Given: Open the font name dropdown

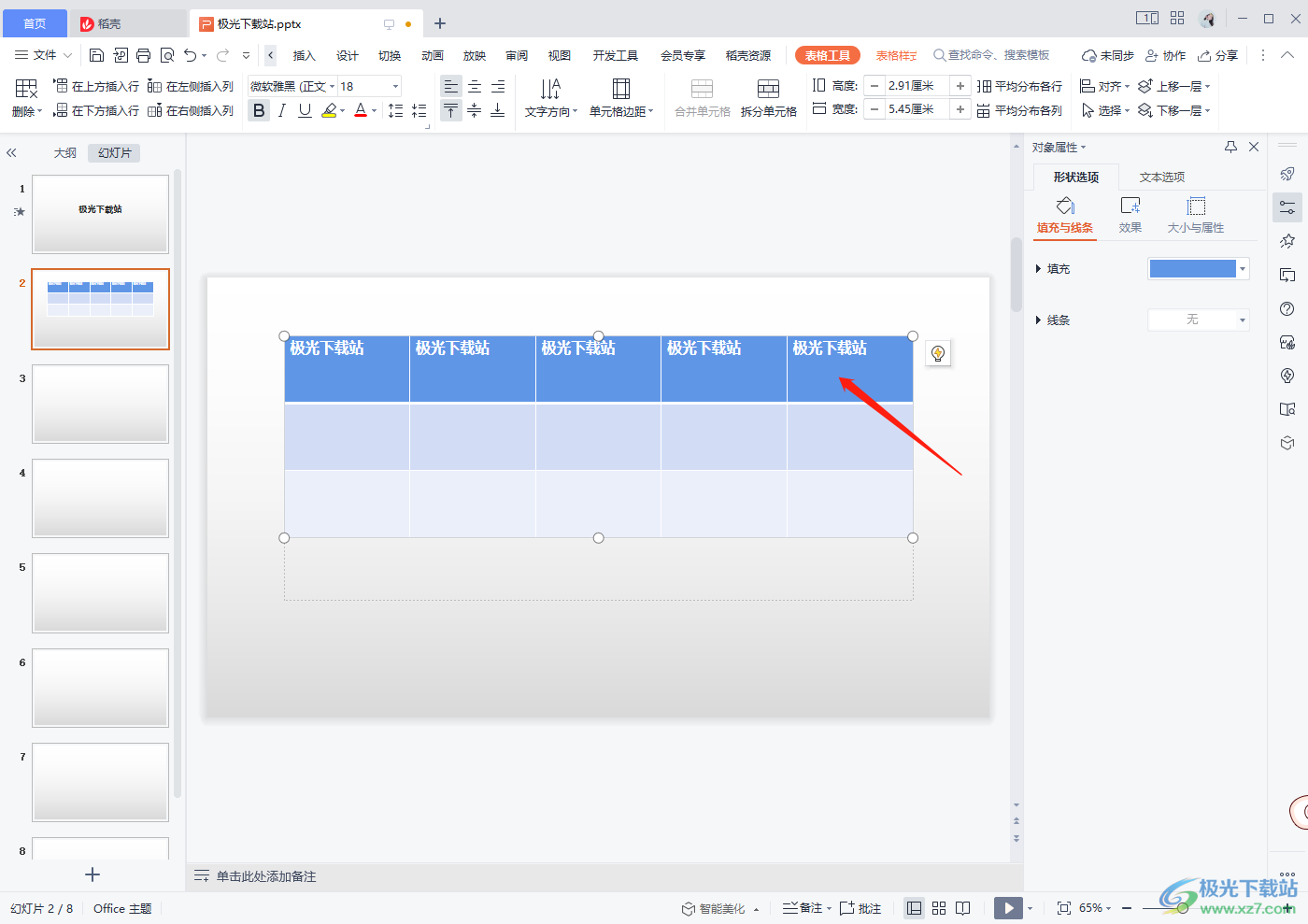Looking at the screenshot, I should pos(332,86).
